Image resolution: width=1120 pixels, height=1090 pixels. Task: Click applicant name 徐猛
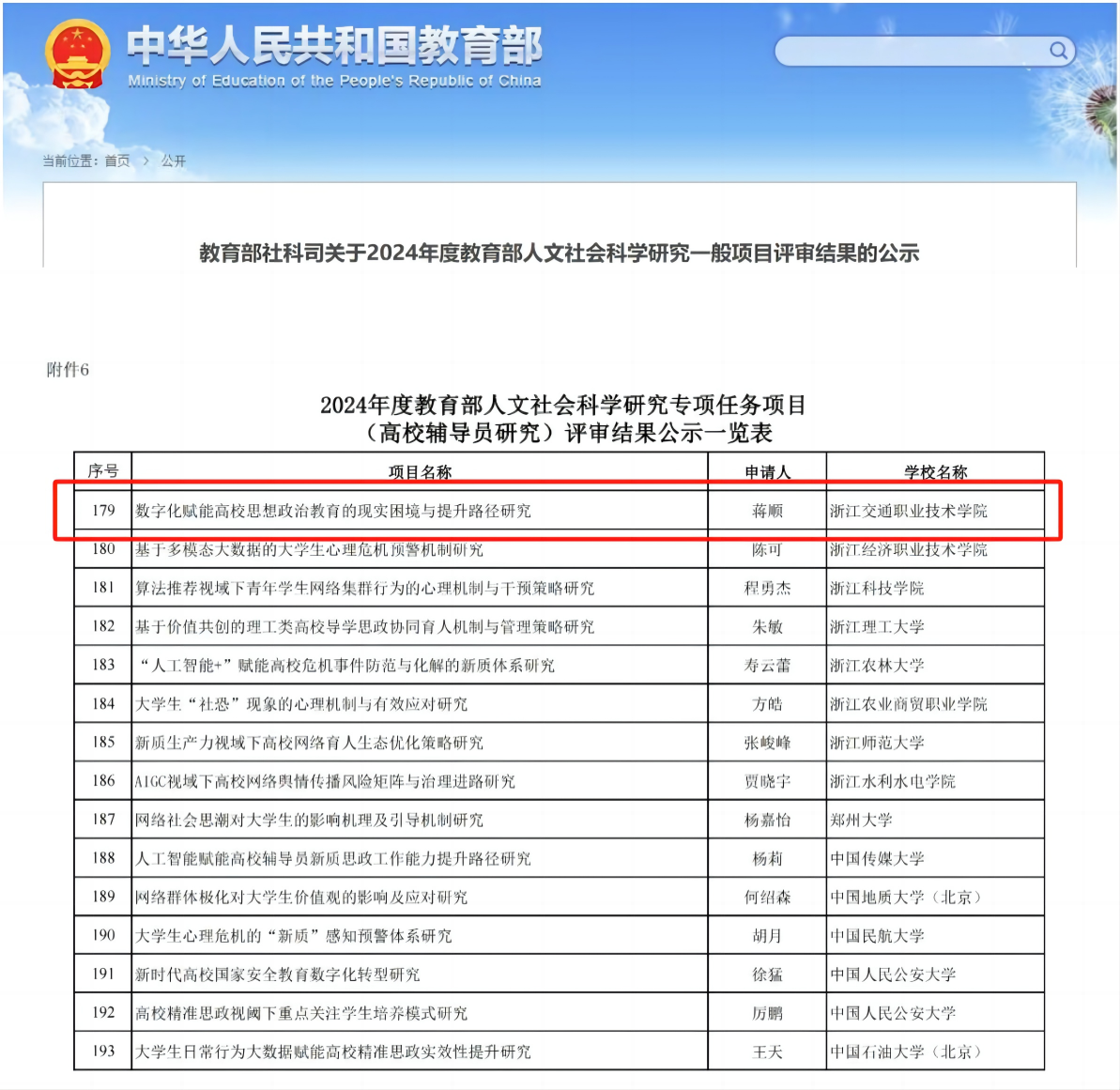point(767,975)
